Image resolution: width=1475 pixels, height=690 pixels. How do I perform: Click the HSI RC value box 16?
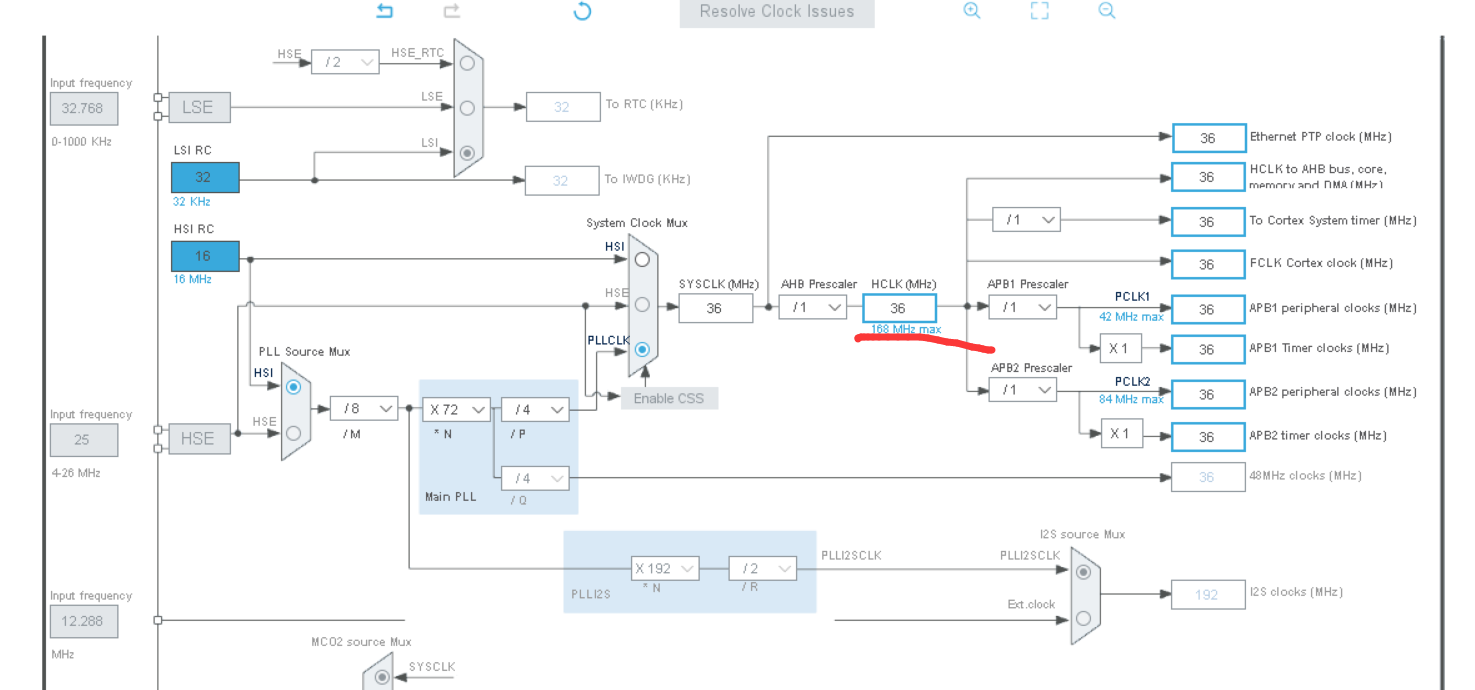click(x=205, y=256)
